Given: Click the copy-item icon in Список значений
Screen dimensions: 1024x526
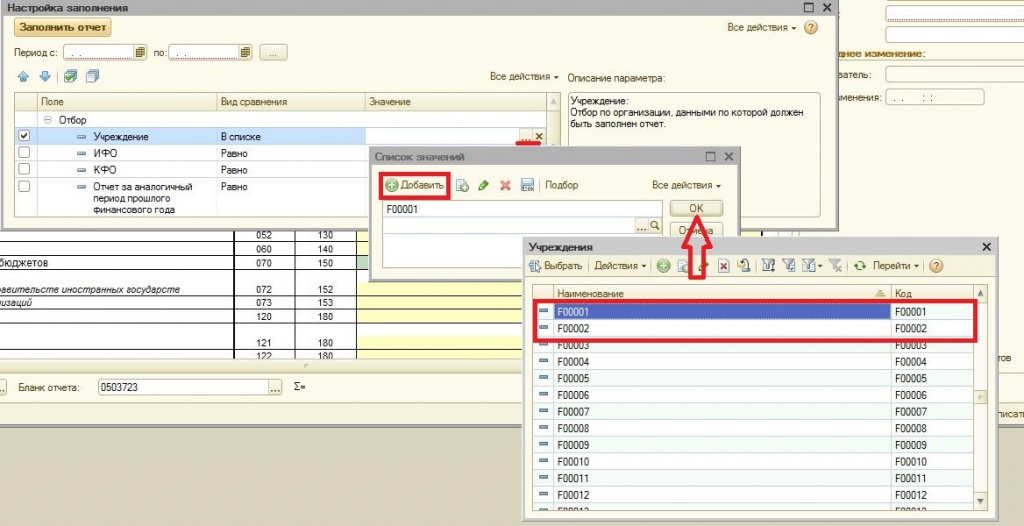Looking at the screenshot, I should click(462, 186).
